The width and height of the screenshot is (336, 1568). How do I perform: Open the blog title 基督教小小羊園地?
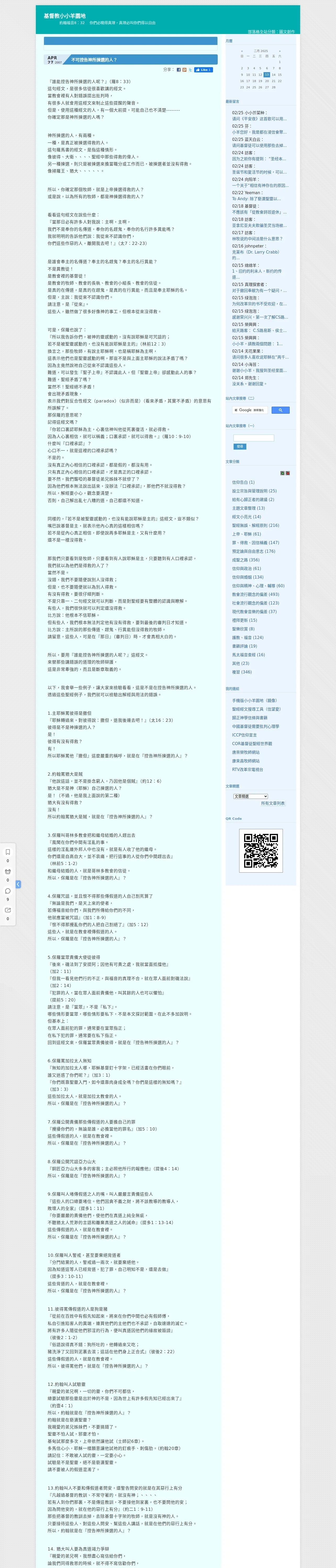[x=65, y=16]
